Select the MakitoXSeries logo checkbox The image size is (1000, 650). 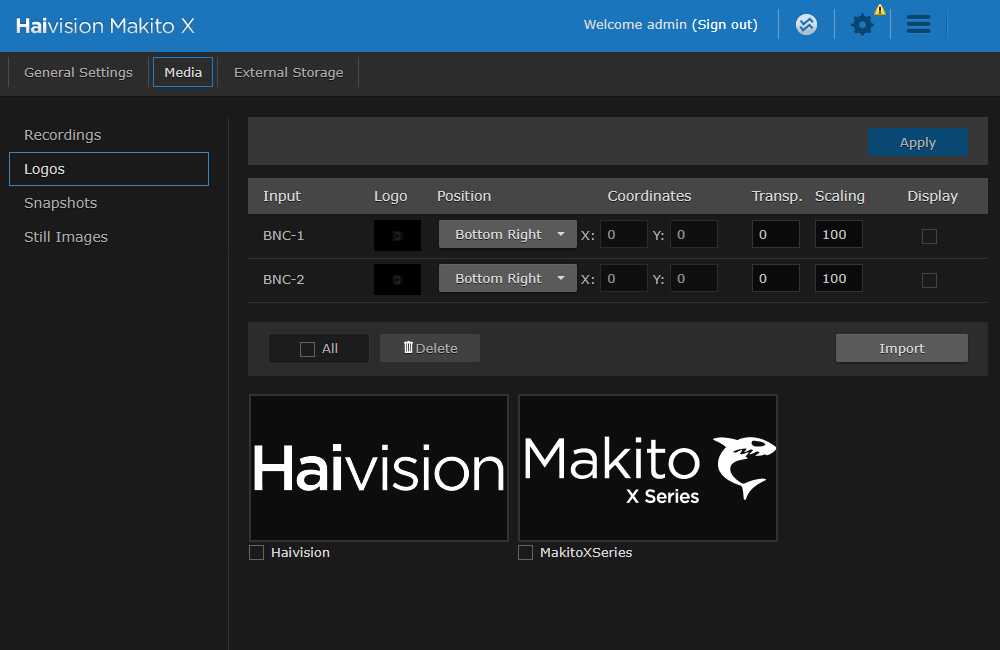pos(525,552)
